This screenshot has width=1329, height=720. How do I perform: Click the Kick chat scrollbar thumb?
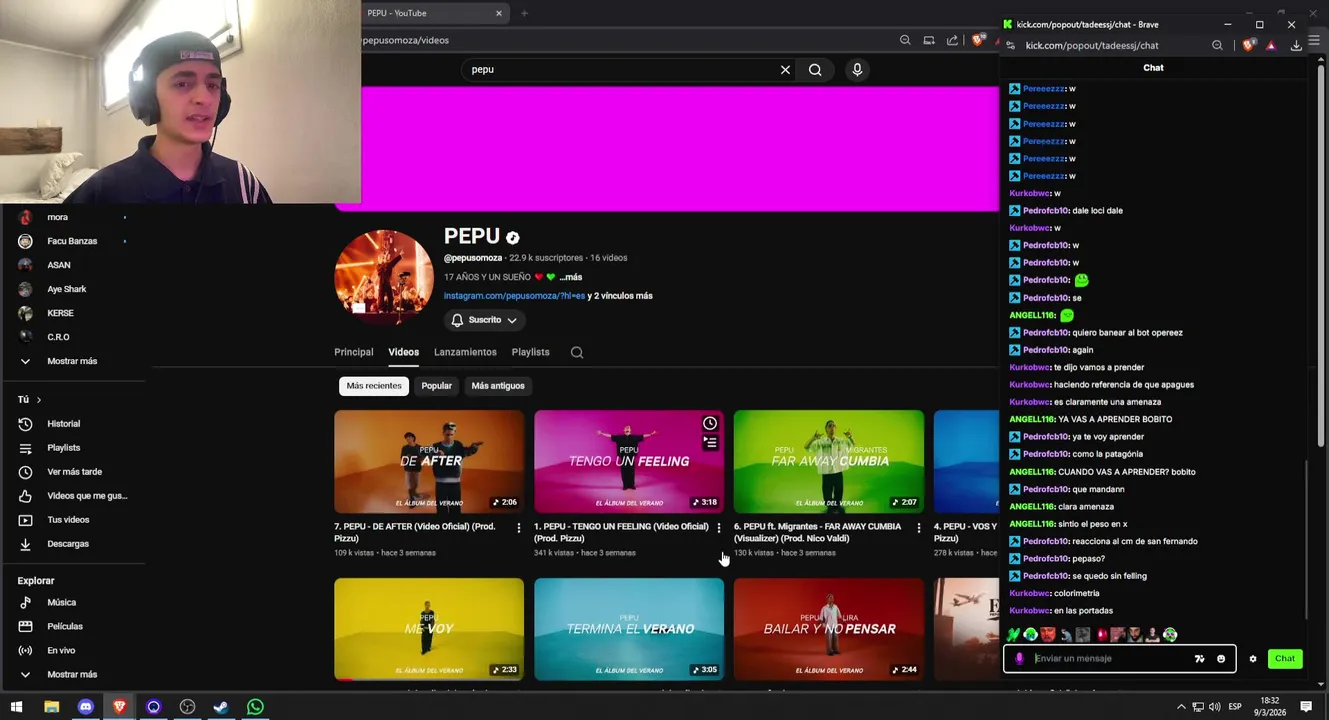point(1308,540)
